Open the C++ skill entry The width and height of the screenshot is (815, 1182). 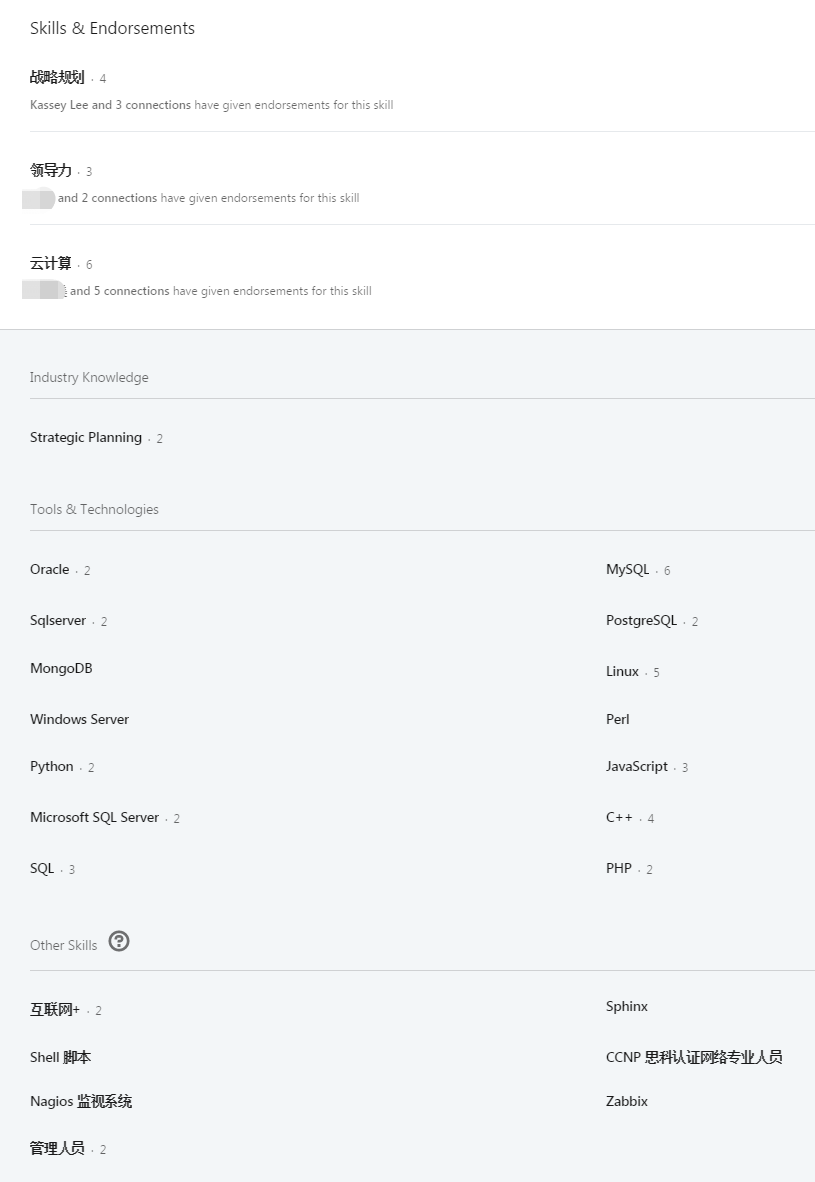coord(619,817)
